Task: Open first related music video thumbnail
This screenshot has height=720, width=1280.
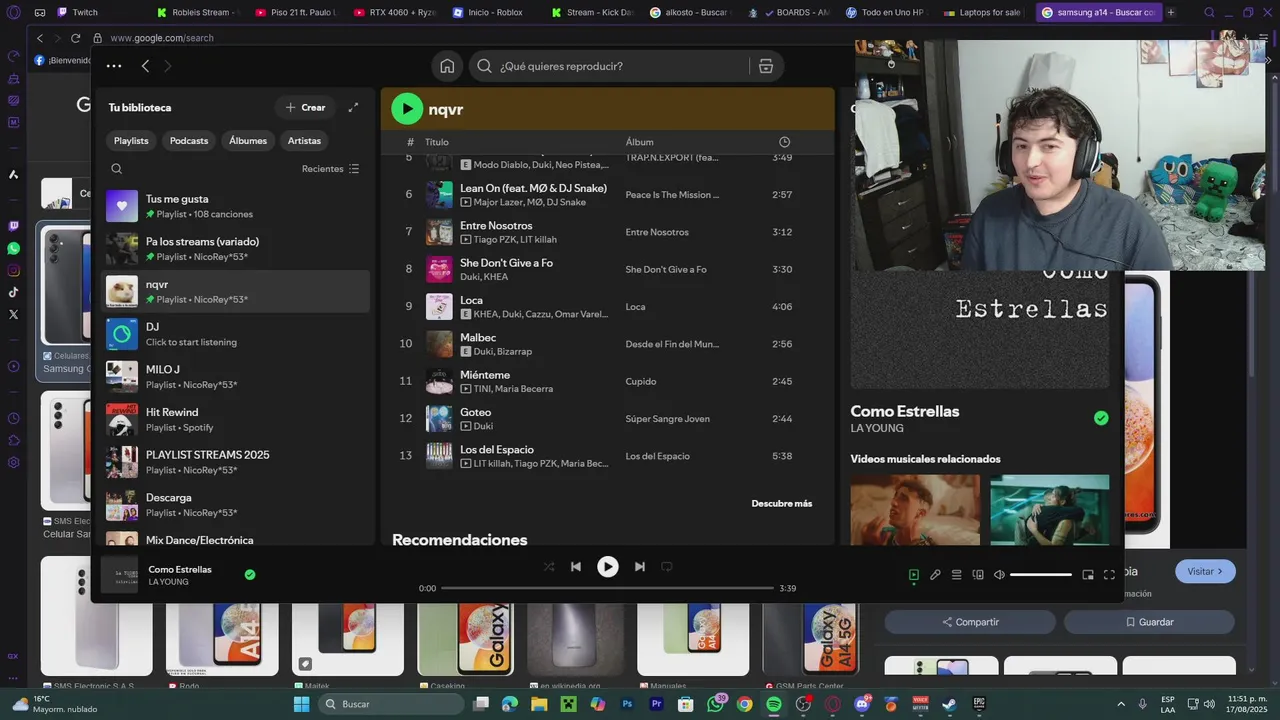Action: [915, 510]
